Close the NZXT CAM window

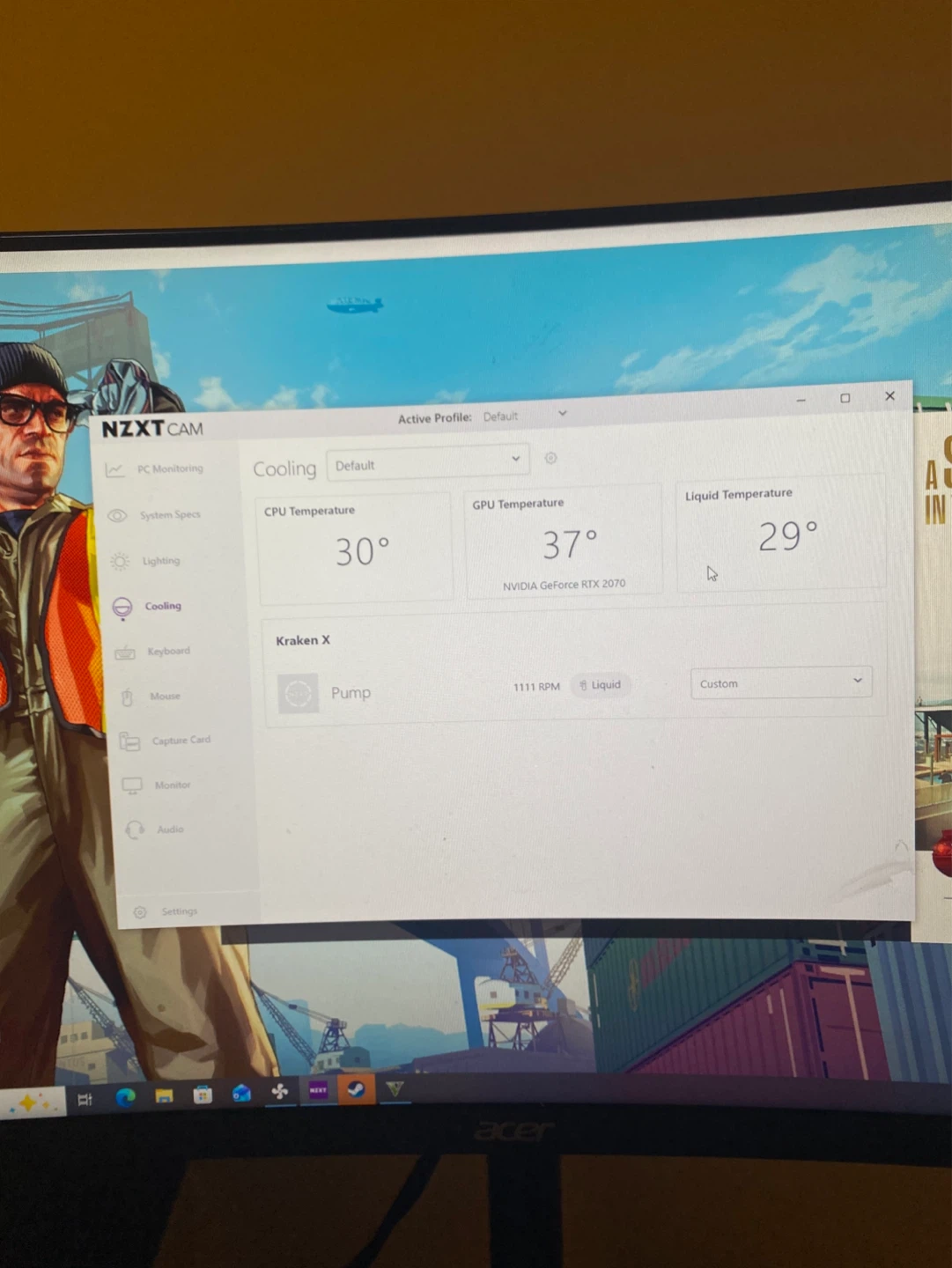[x=889, y=396]
